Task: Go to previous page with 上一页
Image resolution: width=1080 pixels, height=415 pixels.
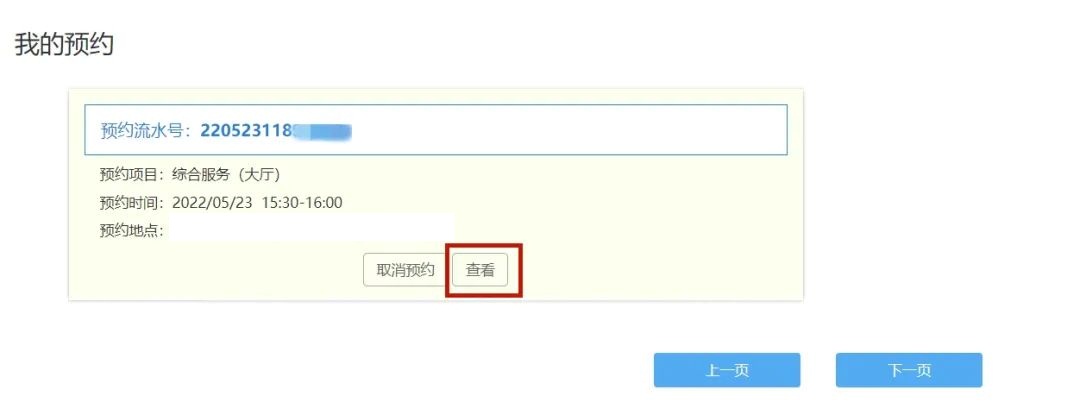Action: point(727,370)
